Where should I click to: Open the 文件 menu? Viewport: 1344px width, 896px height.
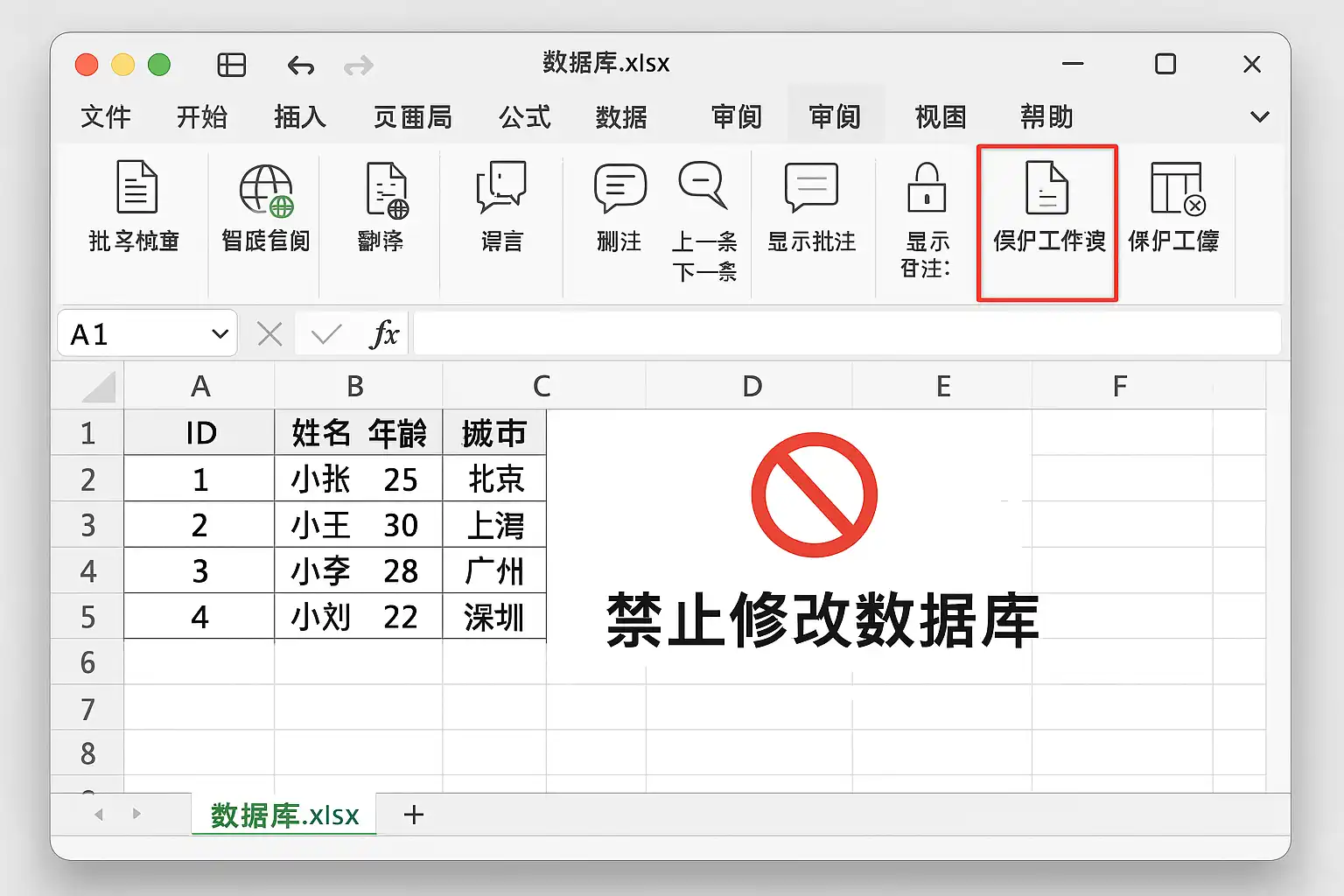pos(106,116)
